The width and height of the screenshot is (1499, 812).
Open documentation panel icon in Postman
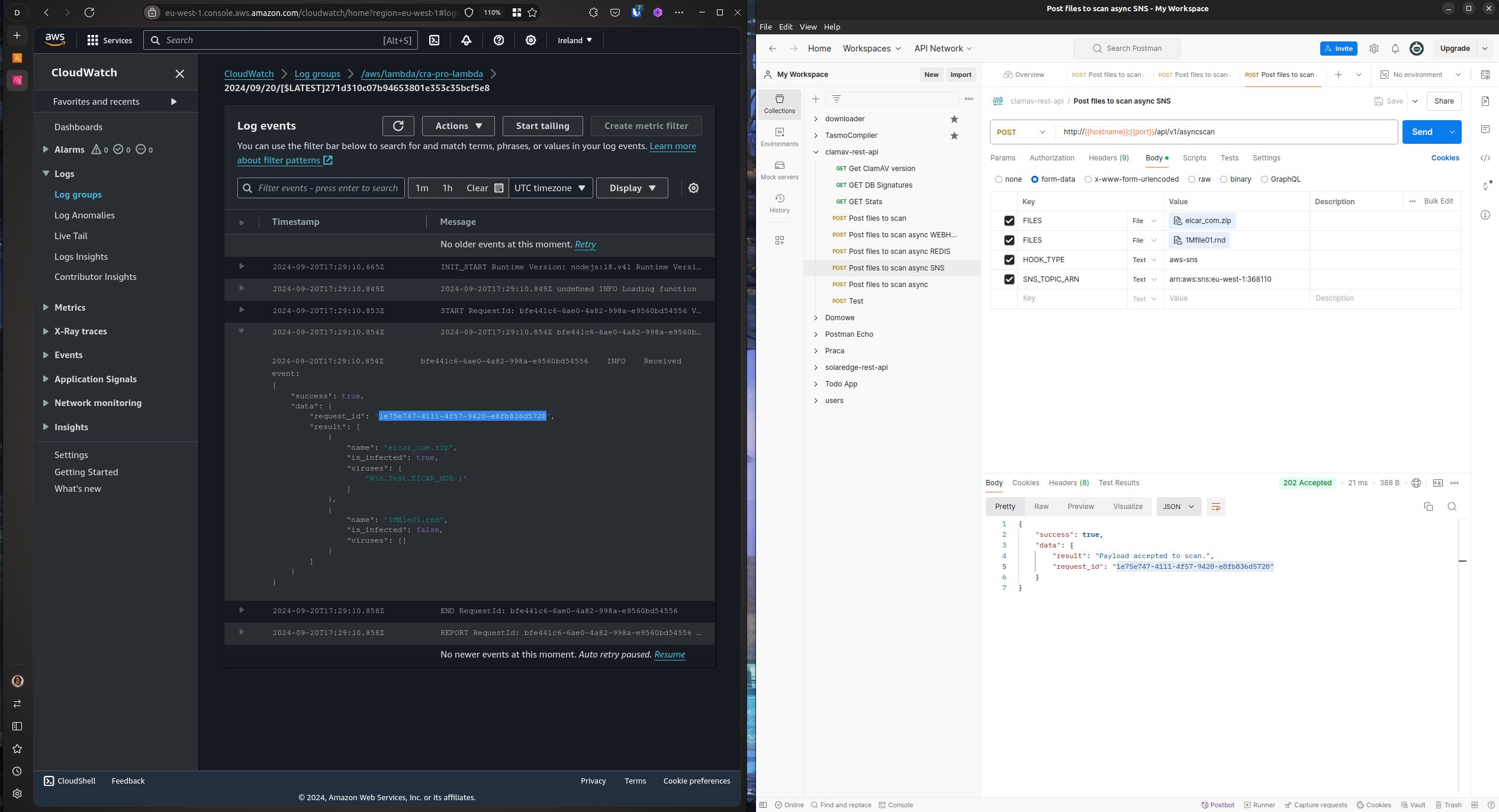point(1485,101)
